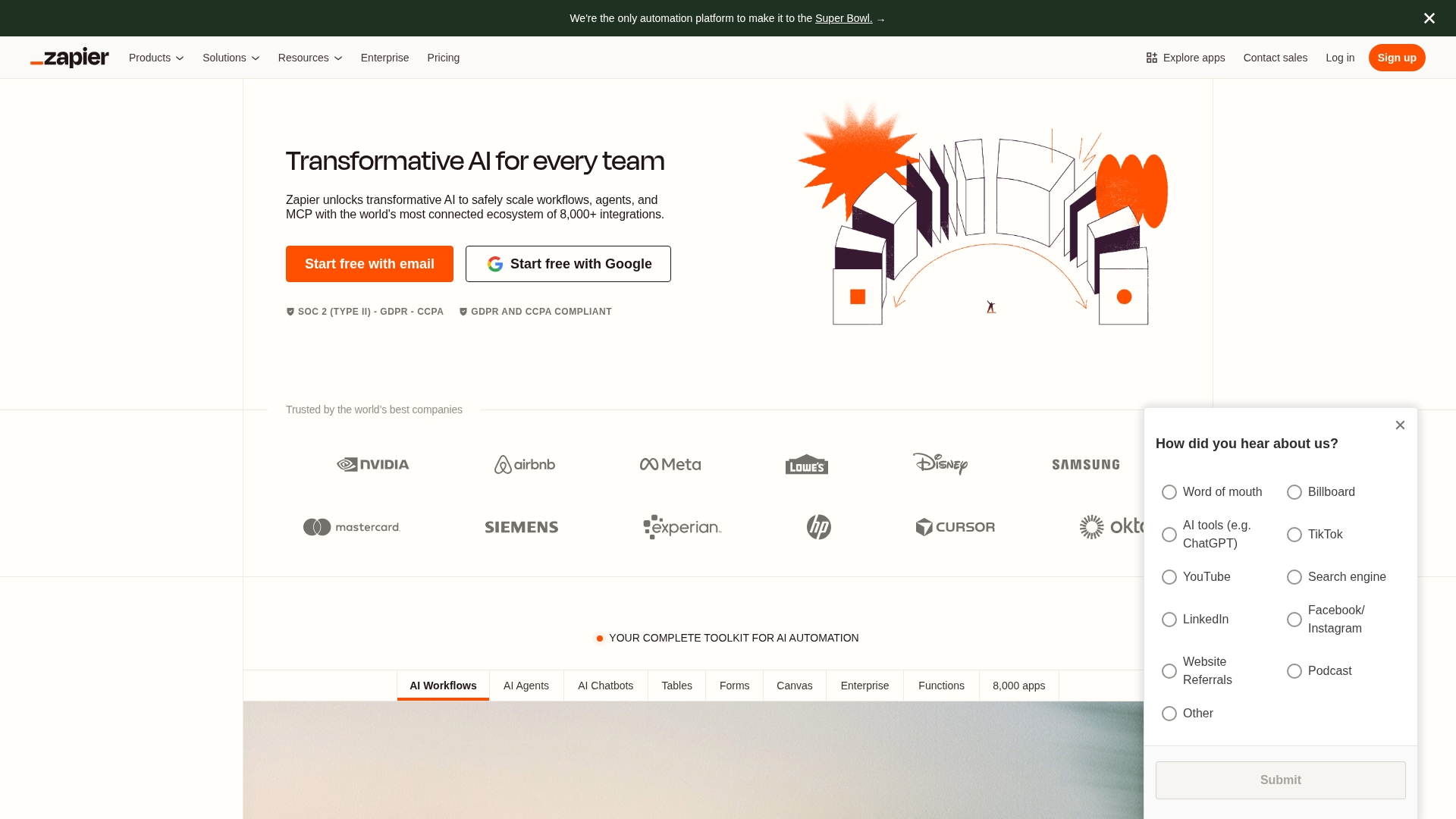The image size is (1456, 819).
Task: Click the Zapier logo
Action: point(69,58)
